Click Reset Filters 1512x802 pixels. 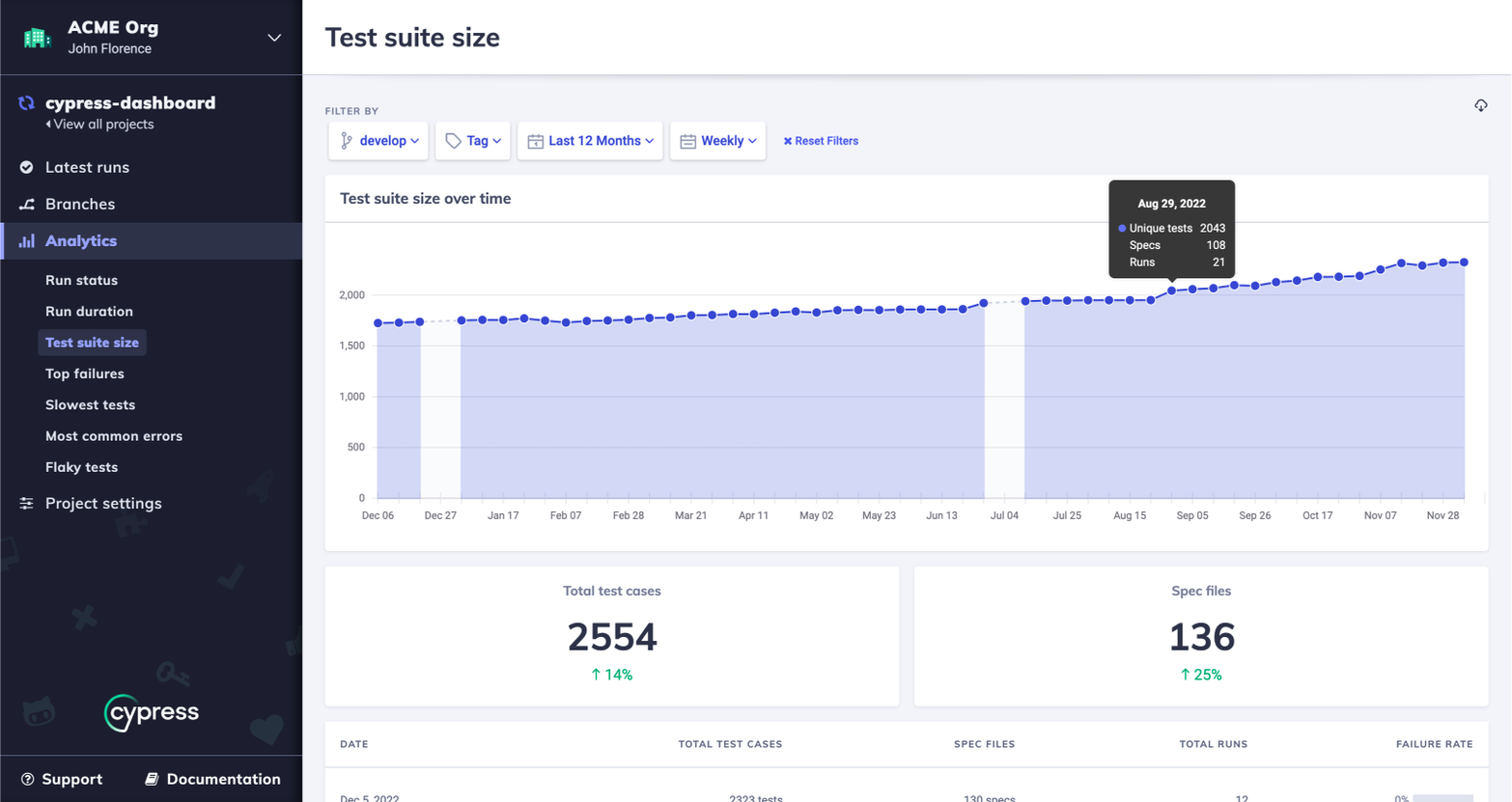pyautogui.click(x=821, y=141)
